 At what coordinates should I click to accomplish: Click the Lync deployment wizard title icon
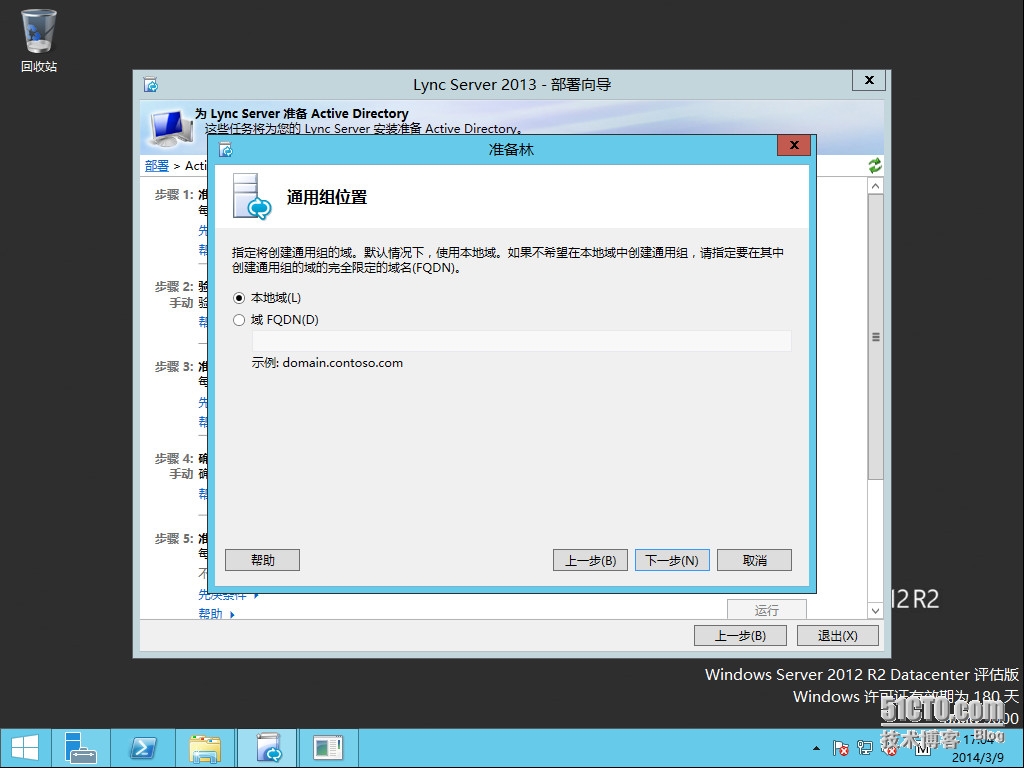coord(151,85)
